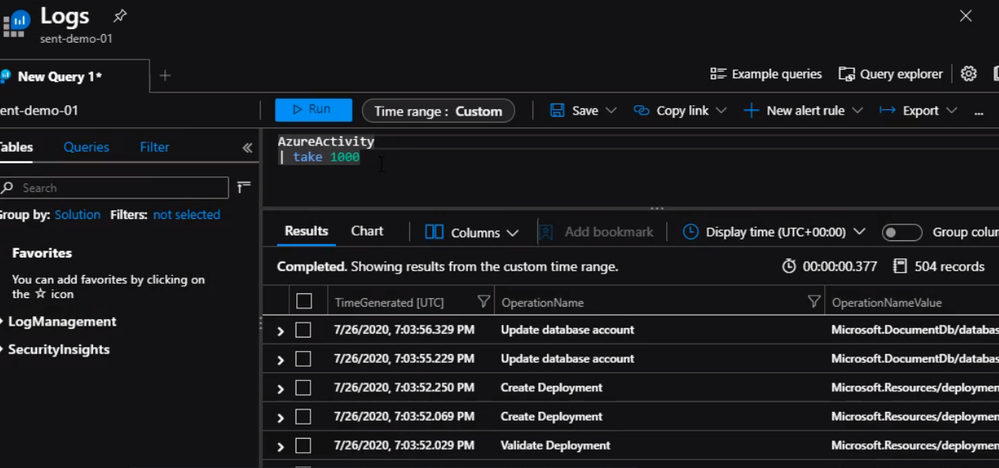
Task: Expand the 7:03:52.250 PM row
Action: tap(280, 388)
